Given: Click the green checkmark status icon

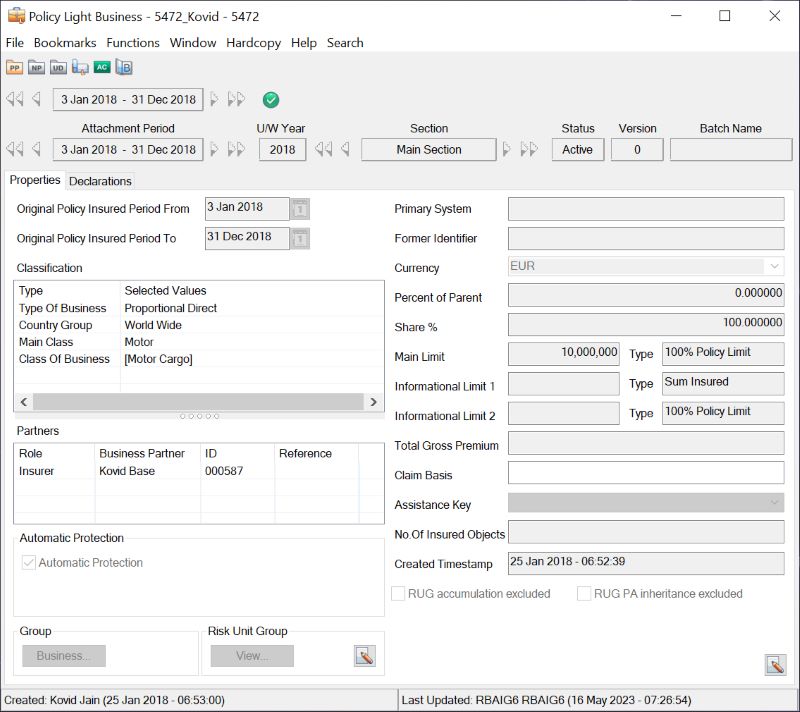Looking at the screenshot, I should (271, 100).
